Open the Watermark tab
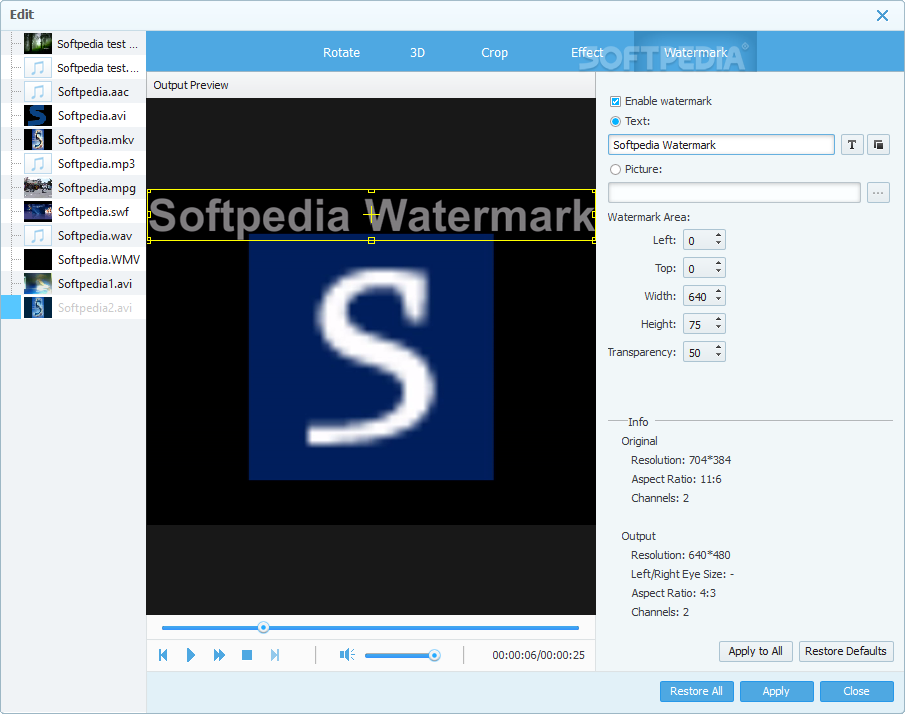The image size is (905, 714). point(695,53)
